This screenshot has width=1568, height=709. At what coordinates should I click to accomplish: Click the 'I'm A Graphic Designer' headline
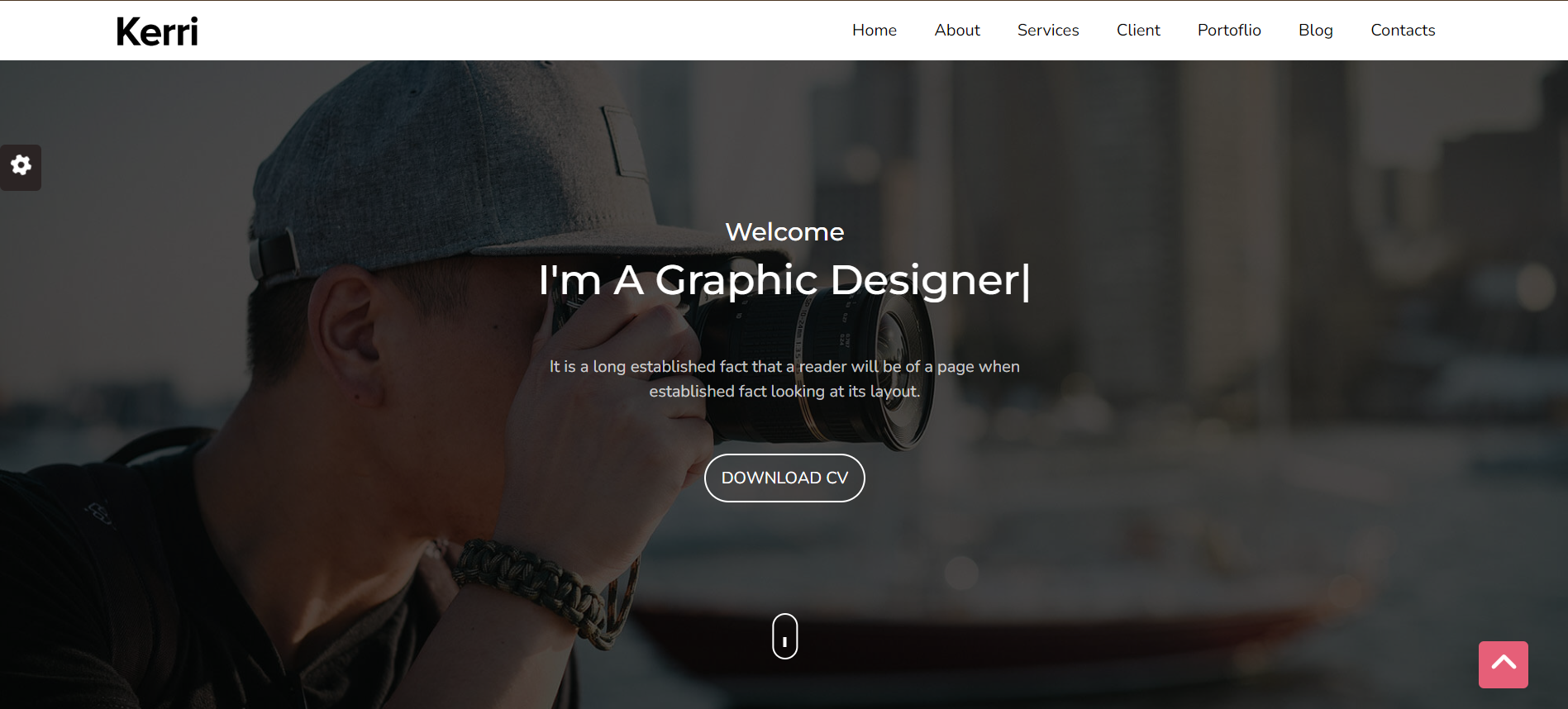(784, 280)
